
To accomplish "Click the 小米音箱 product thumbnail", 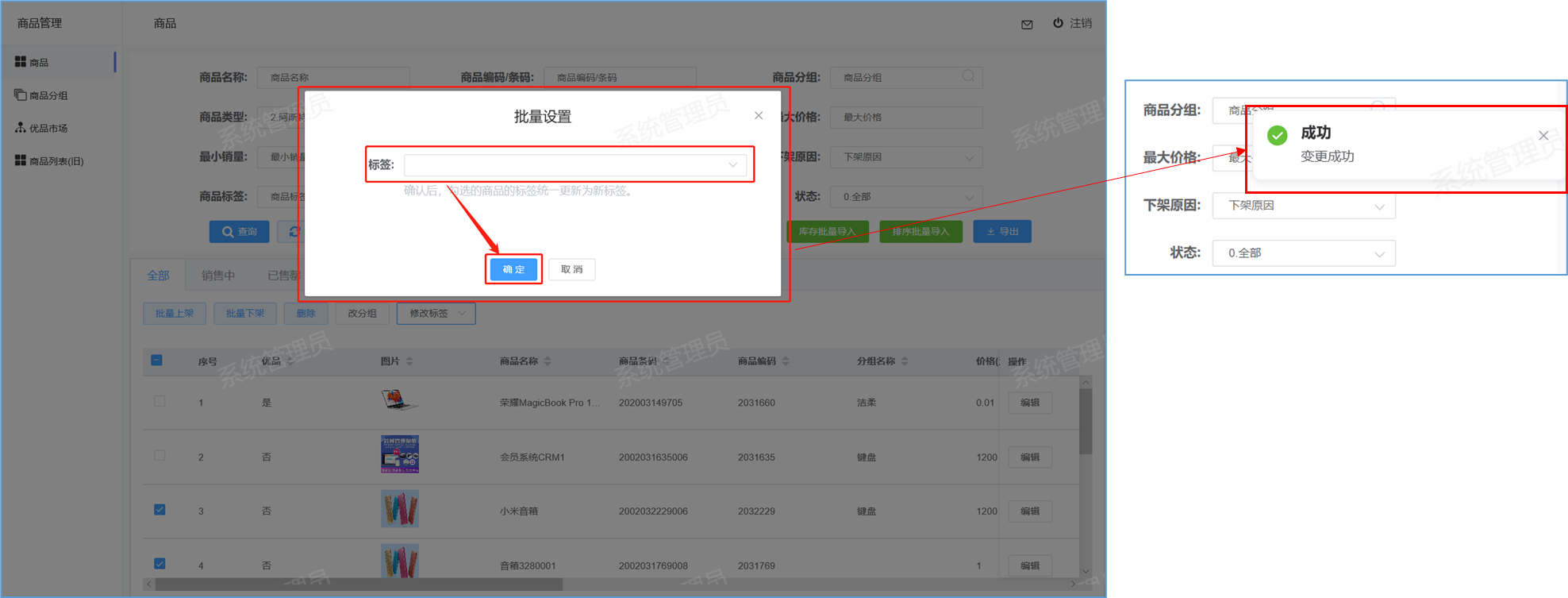I will pos(399,510).
